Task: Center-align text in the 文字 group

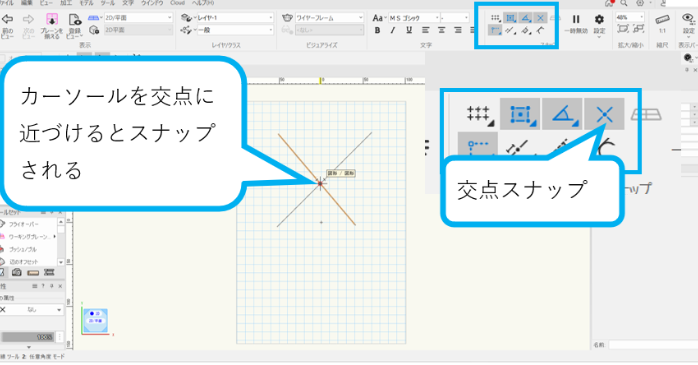Action: 442,30
